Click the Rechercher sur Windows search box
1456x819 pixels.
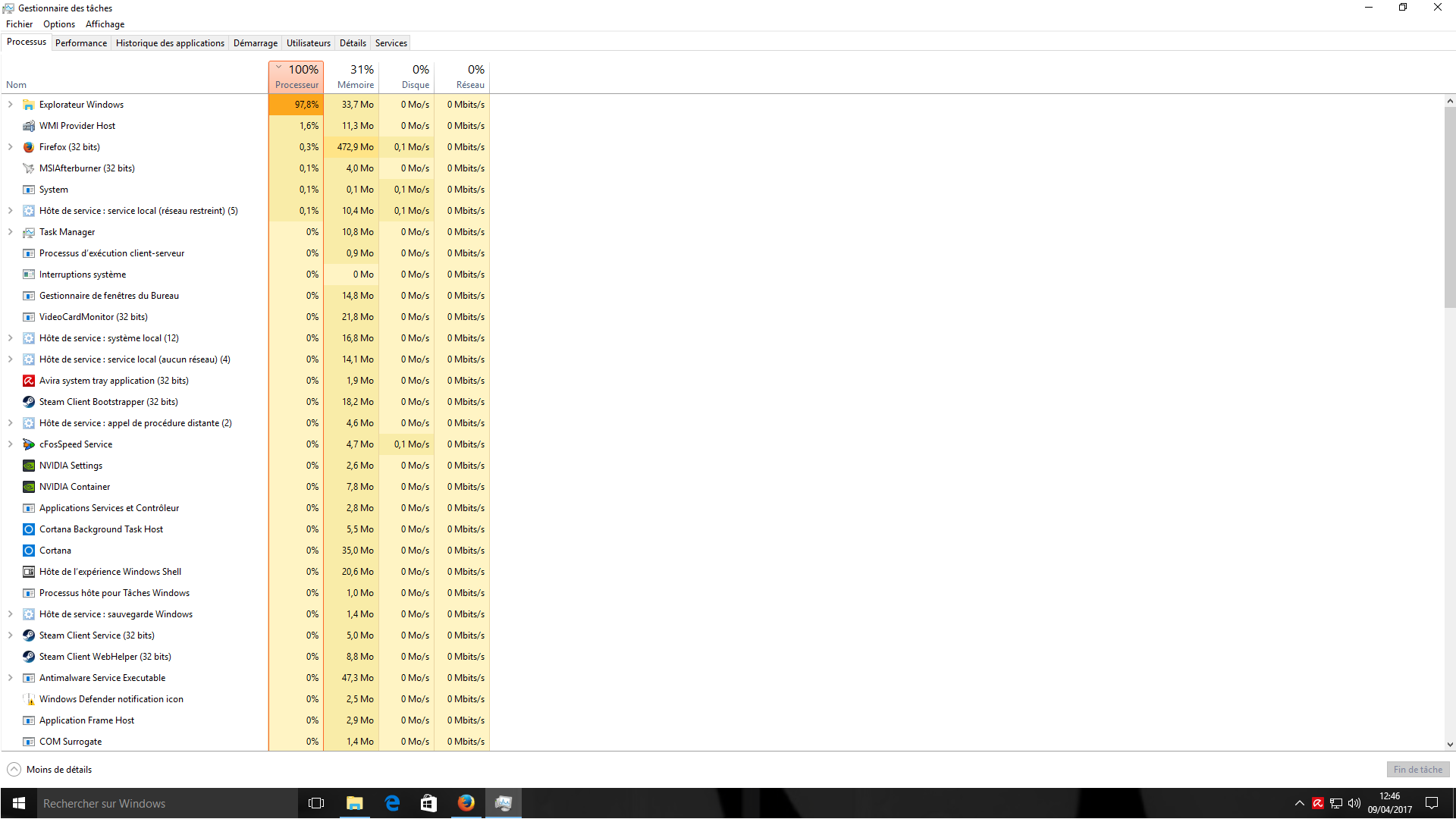[x=167, y=803]
